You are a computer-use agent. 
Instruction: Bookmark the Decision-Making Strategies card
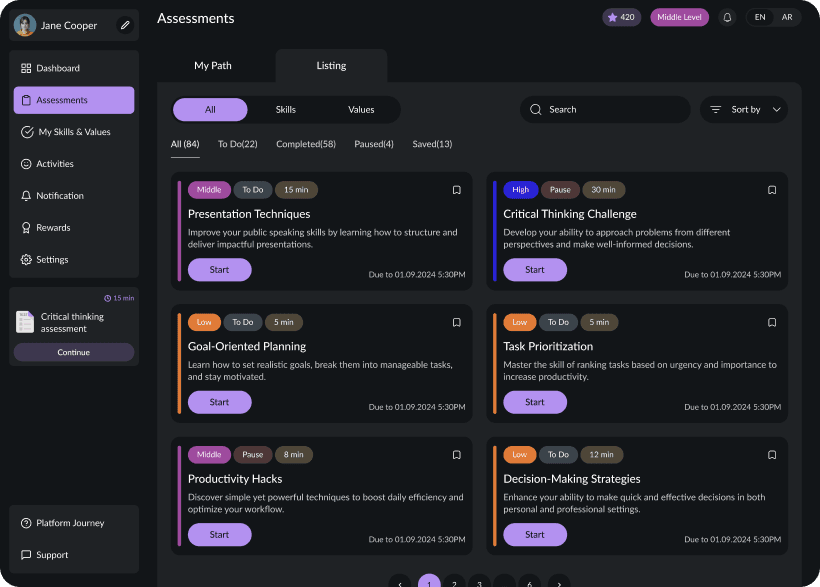(x=772, y=454)
